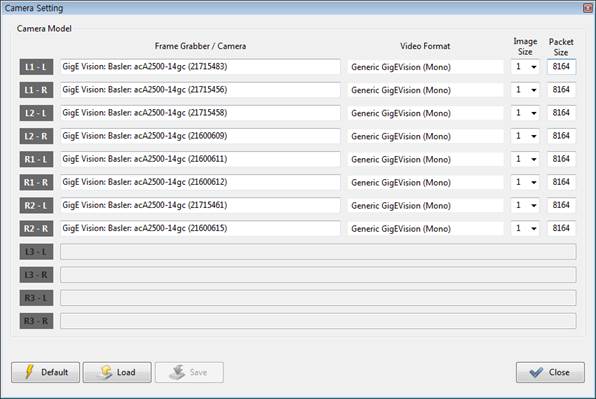Click Packet Size field for L2 - R

[561, 136]
